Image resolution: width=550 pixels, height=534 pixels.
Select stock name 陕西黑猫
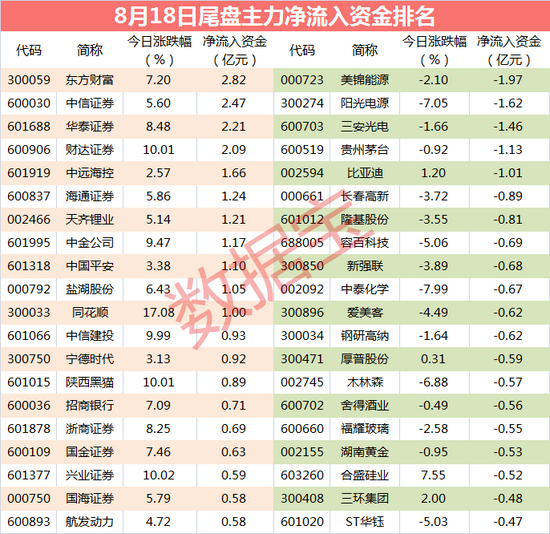click(x=90, y=382)
